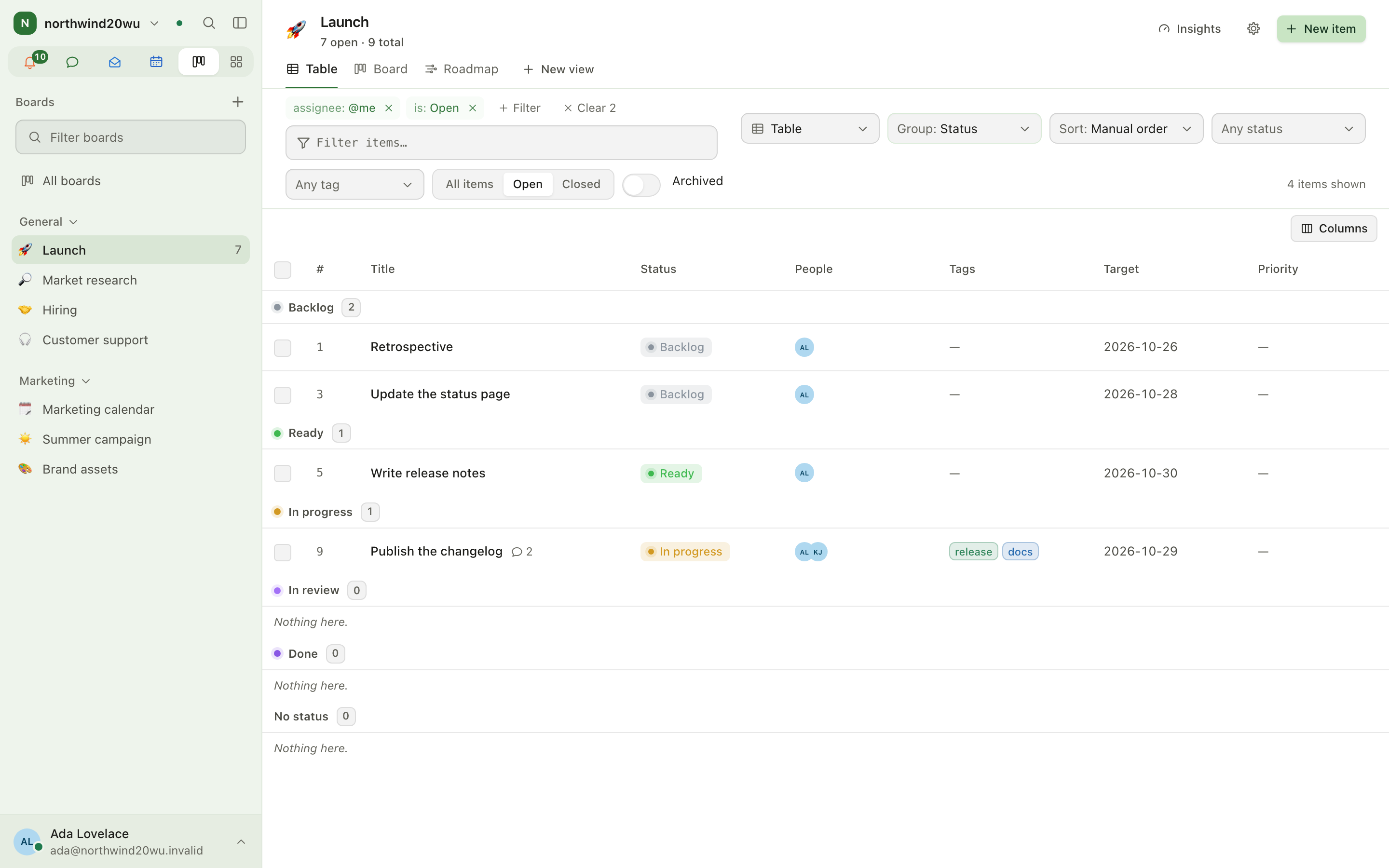Click the Filter items input field
The width and height of the screenshot is (1389, 868).
[501, 143]
